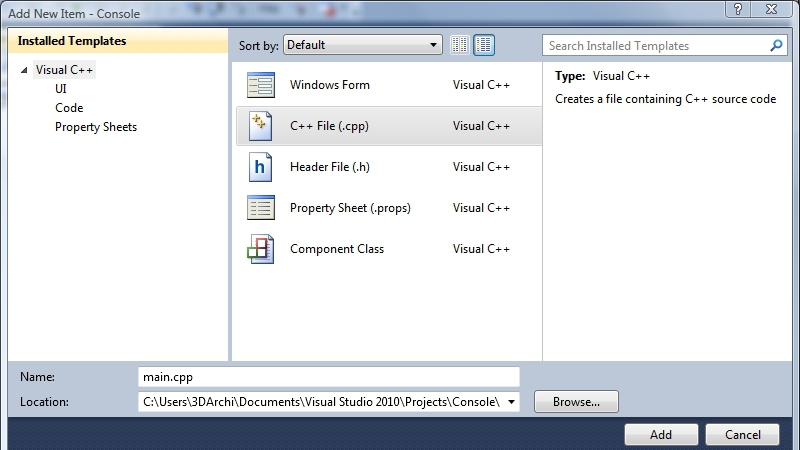Click the search magnifier icon
The image size is (800, 450).
coord(777,46)
